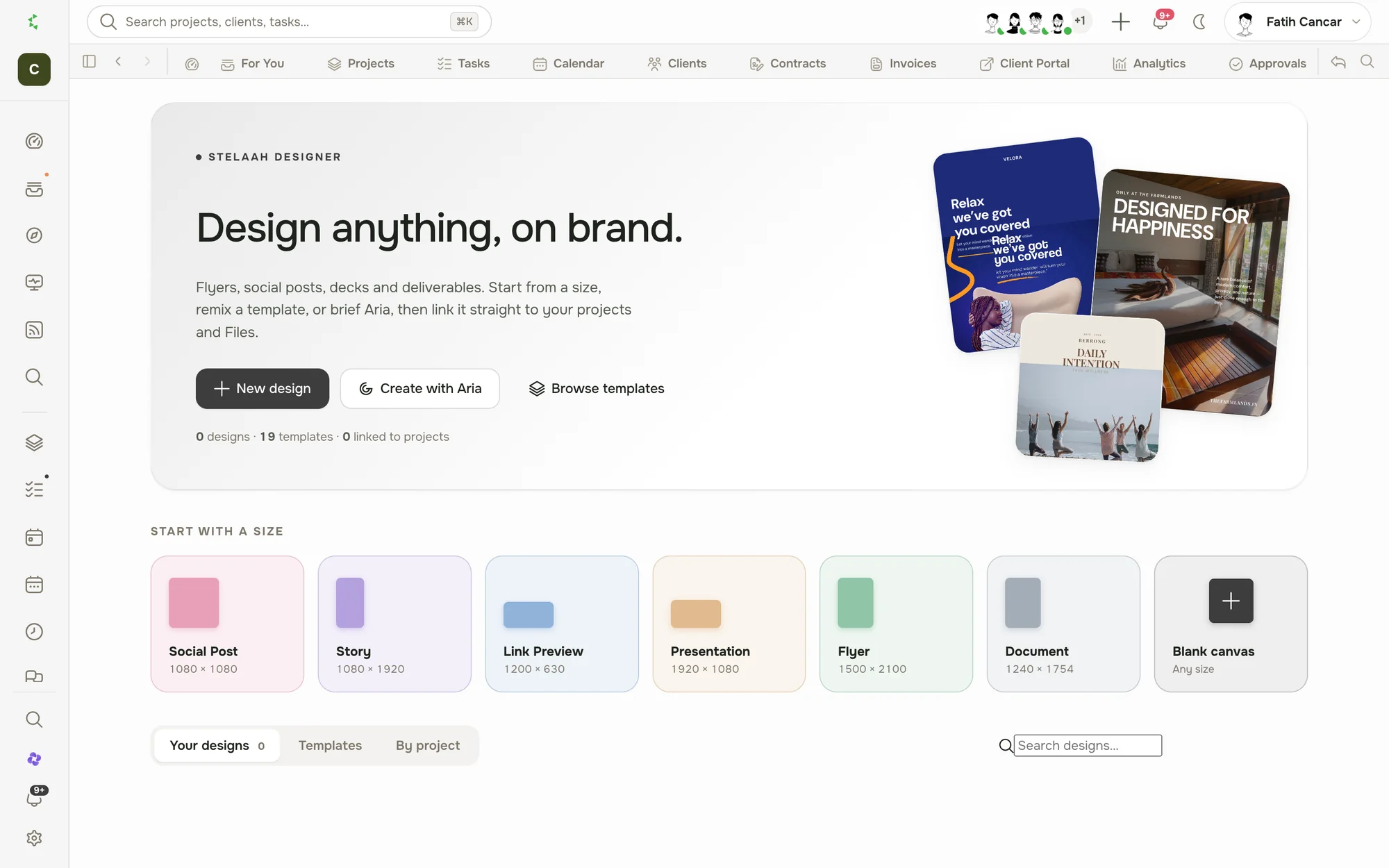The width and height of the screenshot is (1389, 868).
Task: Click the +1 collaborators avatar badge
Action: tap(1080, 21)
